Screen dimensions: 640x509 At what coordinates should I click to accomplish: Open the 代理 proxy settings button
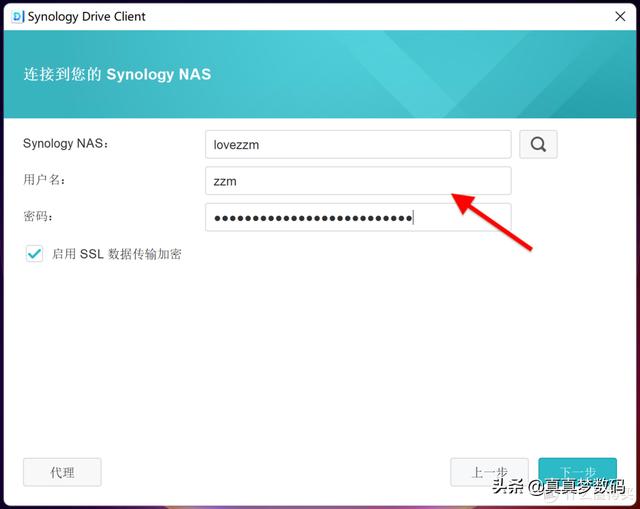tap(62, 472)
